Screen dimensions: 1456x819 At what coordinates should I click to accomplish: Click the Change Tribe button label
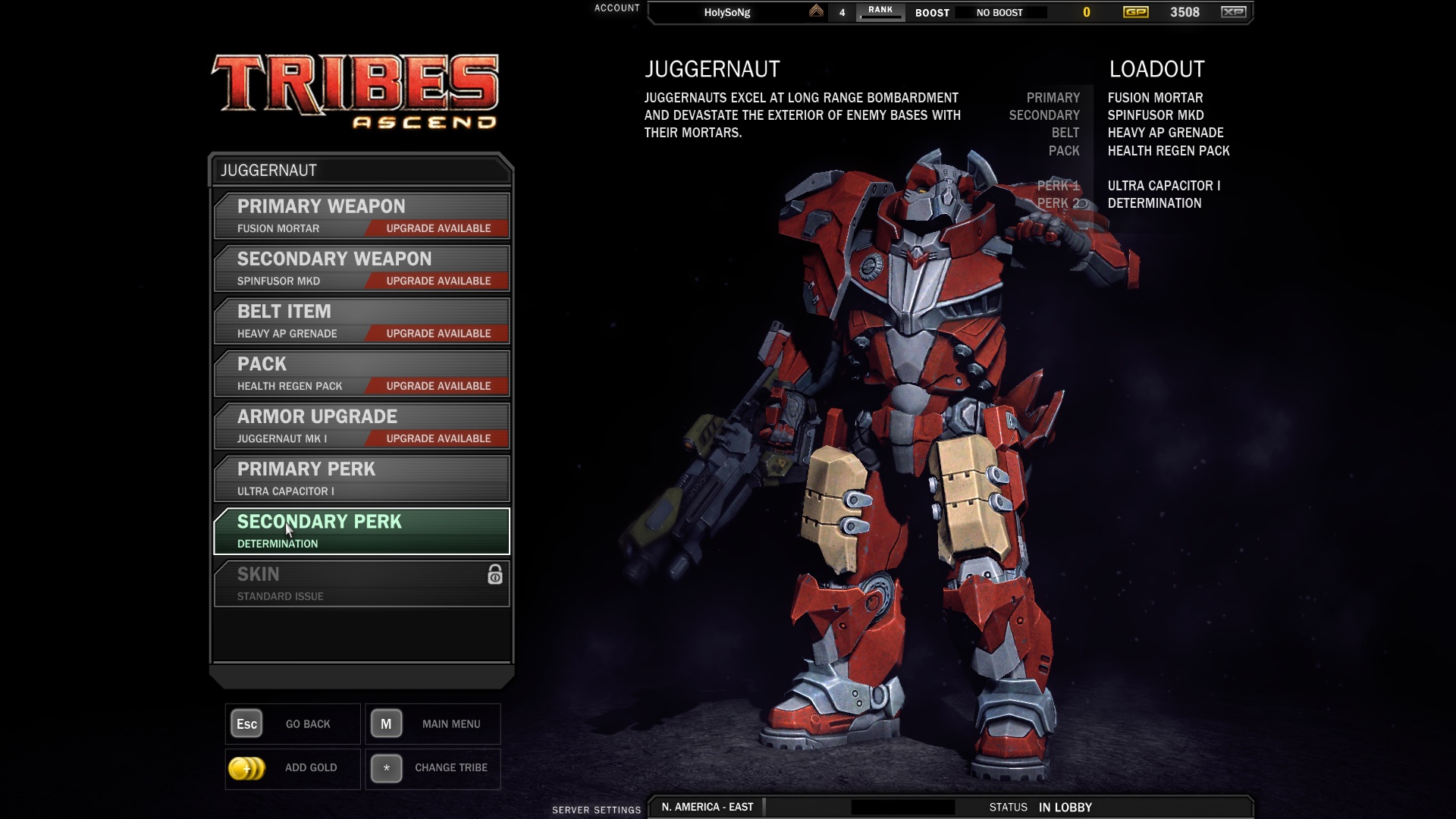point(450,767)
